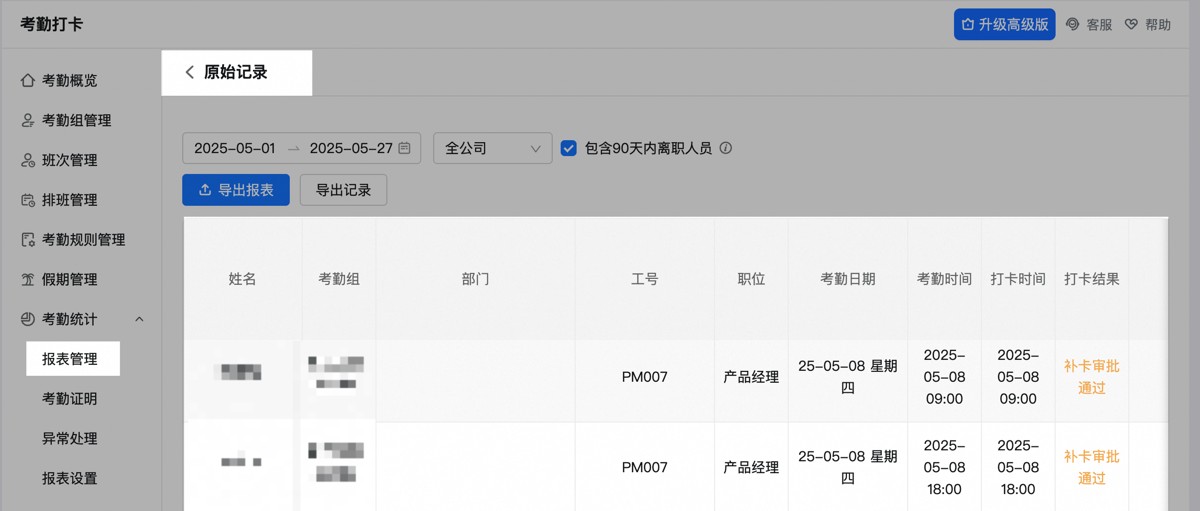Click the info icon beside 包含90天内离职人员
Image resolution: width=1200 pixels, height=511 pixels.
[726, 148]
